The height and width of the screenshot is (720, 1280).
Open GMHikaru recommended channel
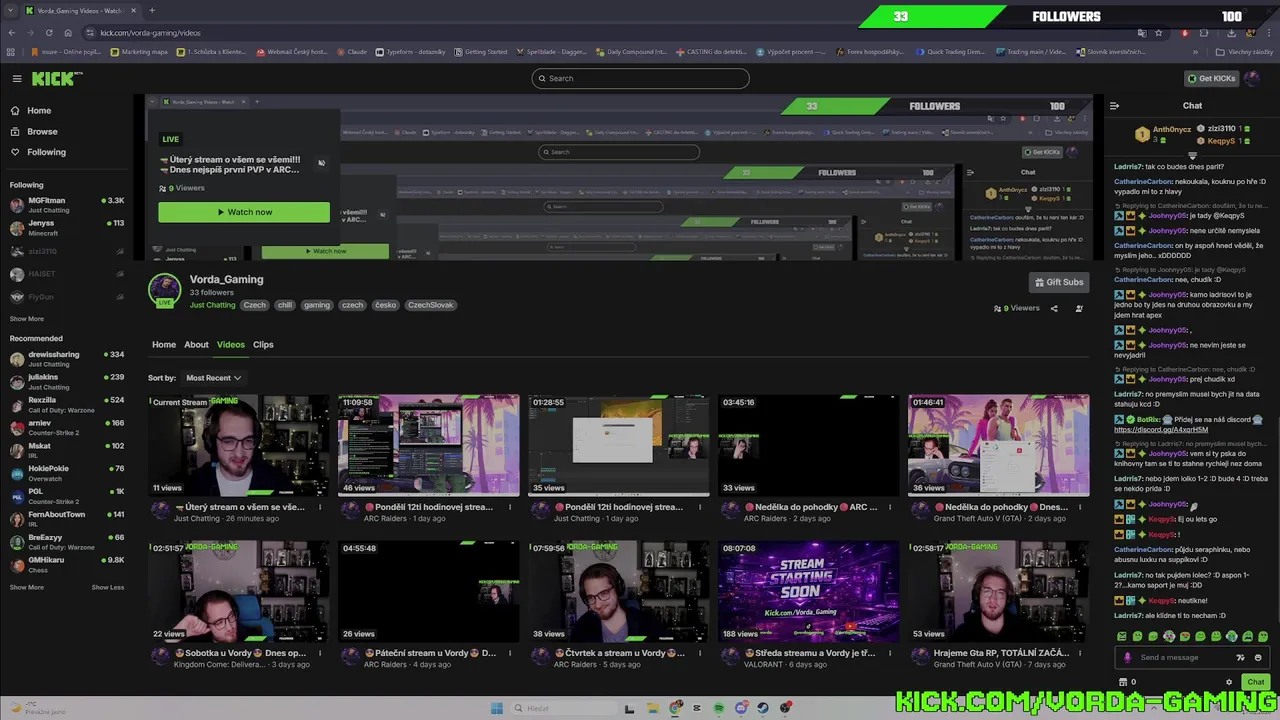(66, 564)
